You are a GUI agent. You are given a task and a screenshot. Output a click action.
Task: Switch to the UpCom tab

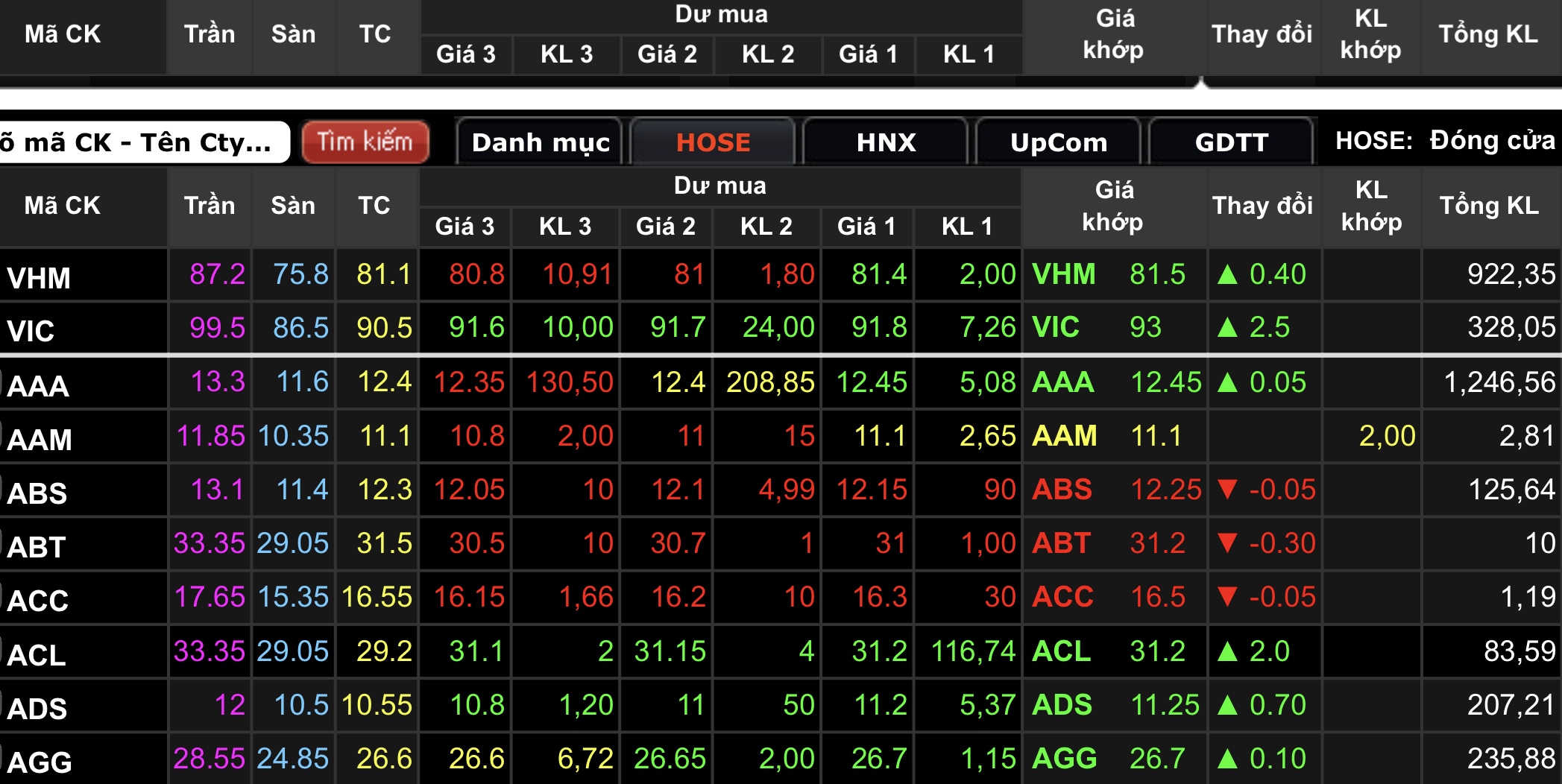(x=1059, y=142)
